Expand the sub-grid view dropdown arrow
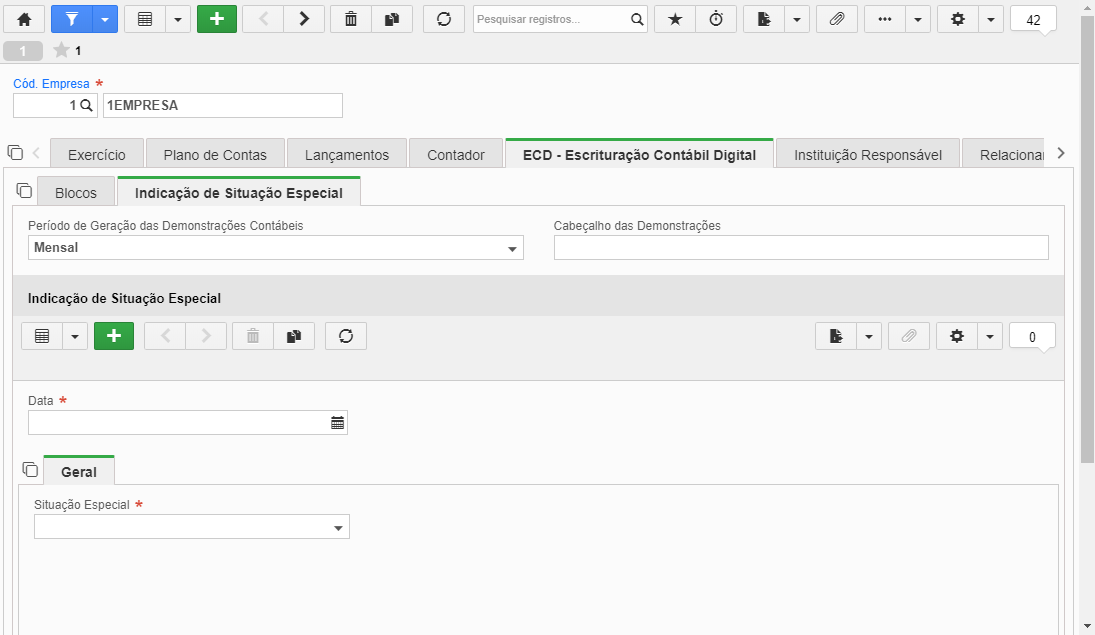The width and height of the screenshot is (1095, 635). click(x=75, y=336)
